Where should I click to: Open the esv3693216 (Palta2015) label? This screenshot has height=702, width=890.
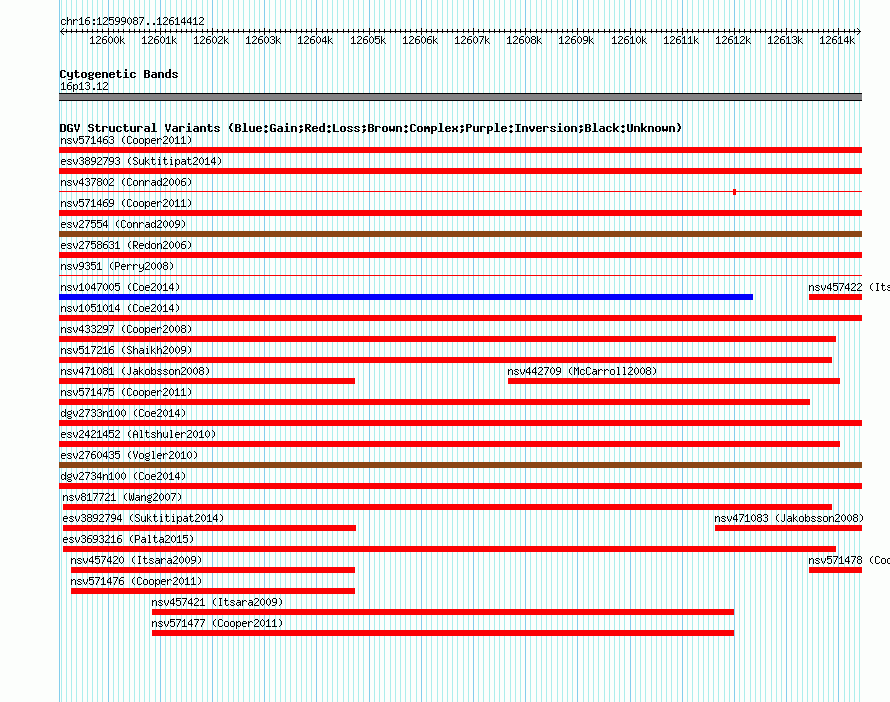point(128,539)
